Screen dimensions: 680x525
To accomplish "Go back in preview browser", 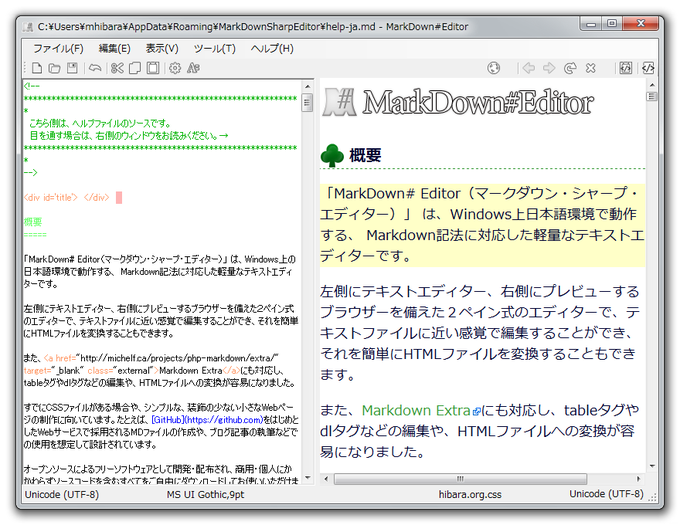I will pos(529,68).
